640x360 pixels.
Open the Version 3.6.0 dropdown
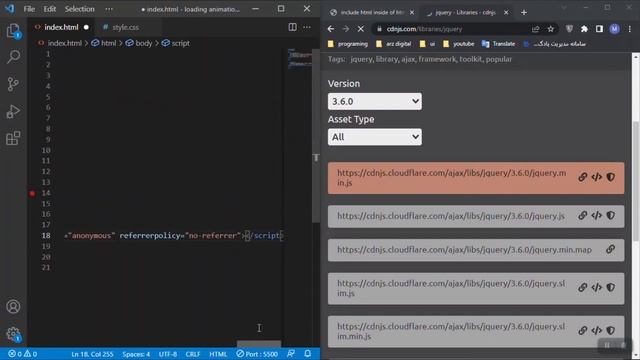click(x=374, y=101)
